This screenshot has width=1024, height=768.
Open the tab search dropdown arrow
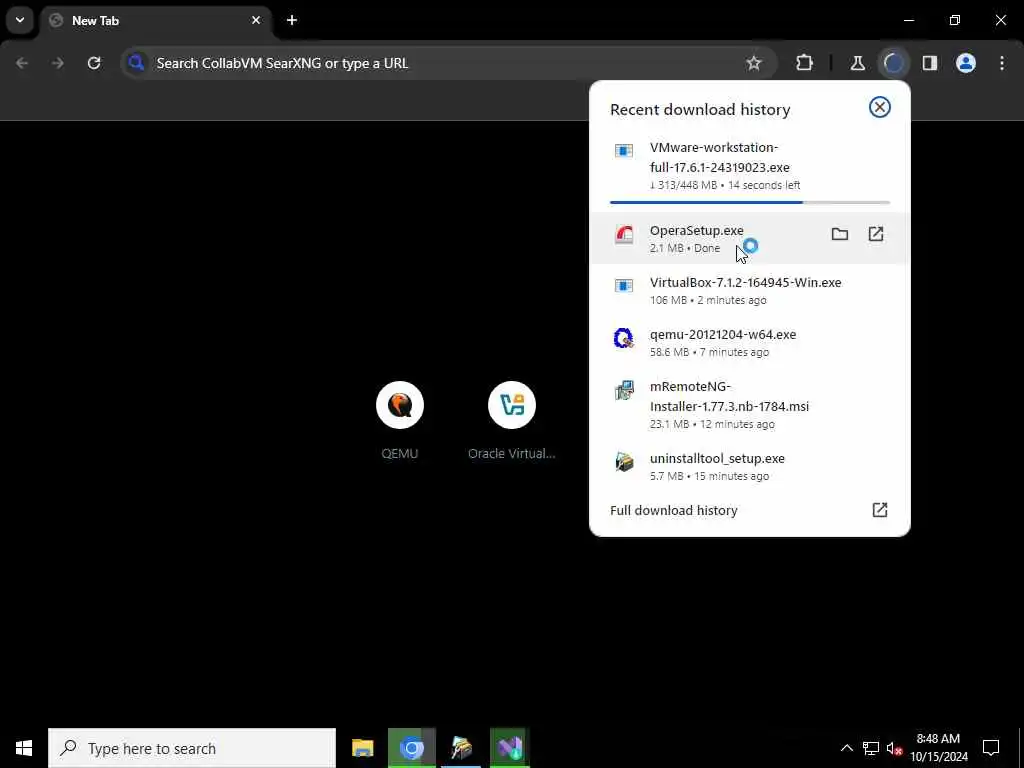point(20,20)
